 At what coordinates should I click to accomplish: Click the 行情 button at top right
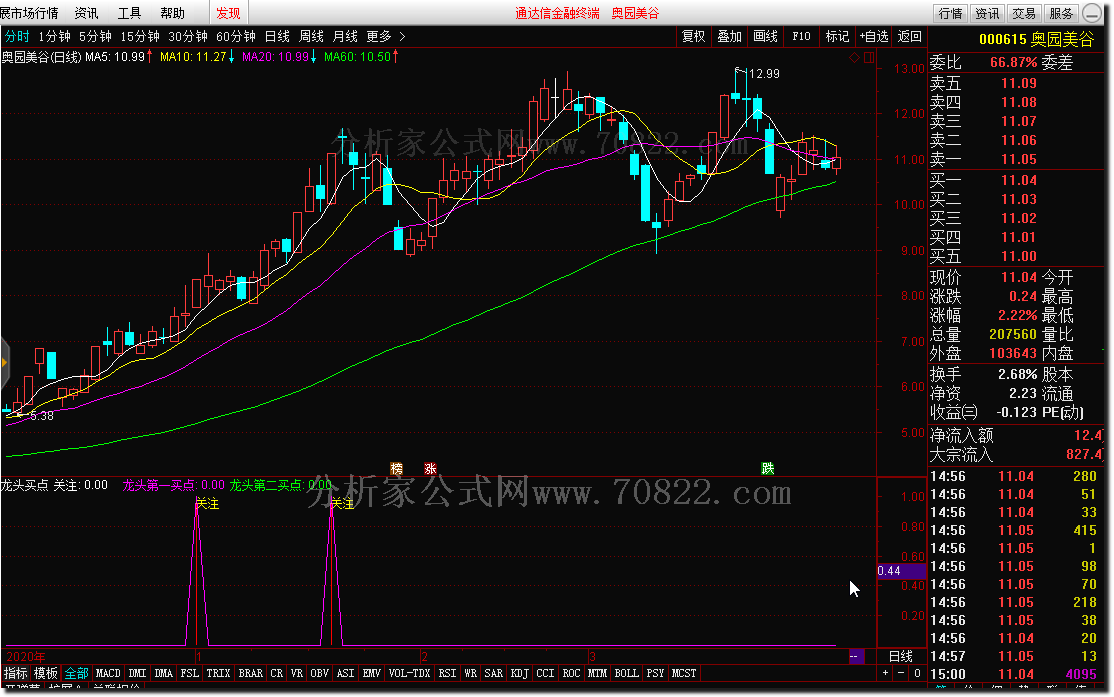951,13
